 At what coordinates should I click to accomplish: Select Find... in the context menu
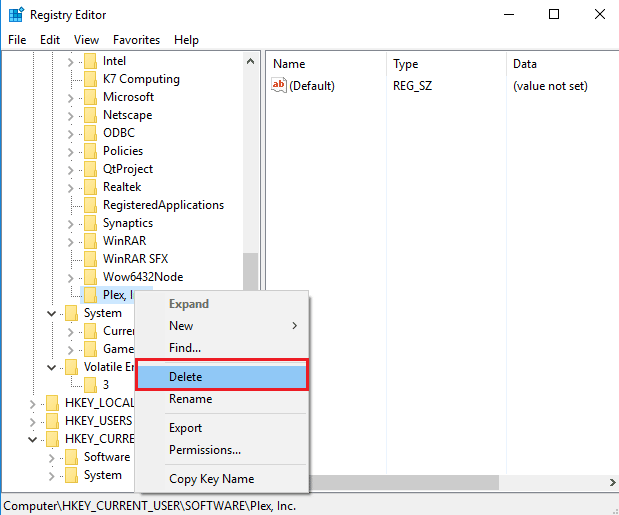[222, 348]
